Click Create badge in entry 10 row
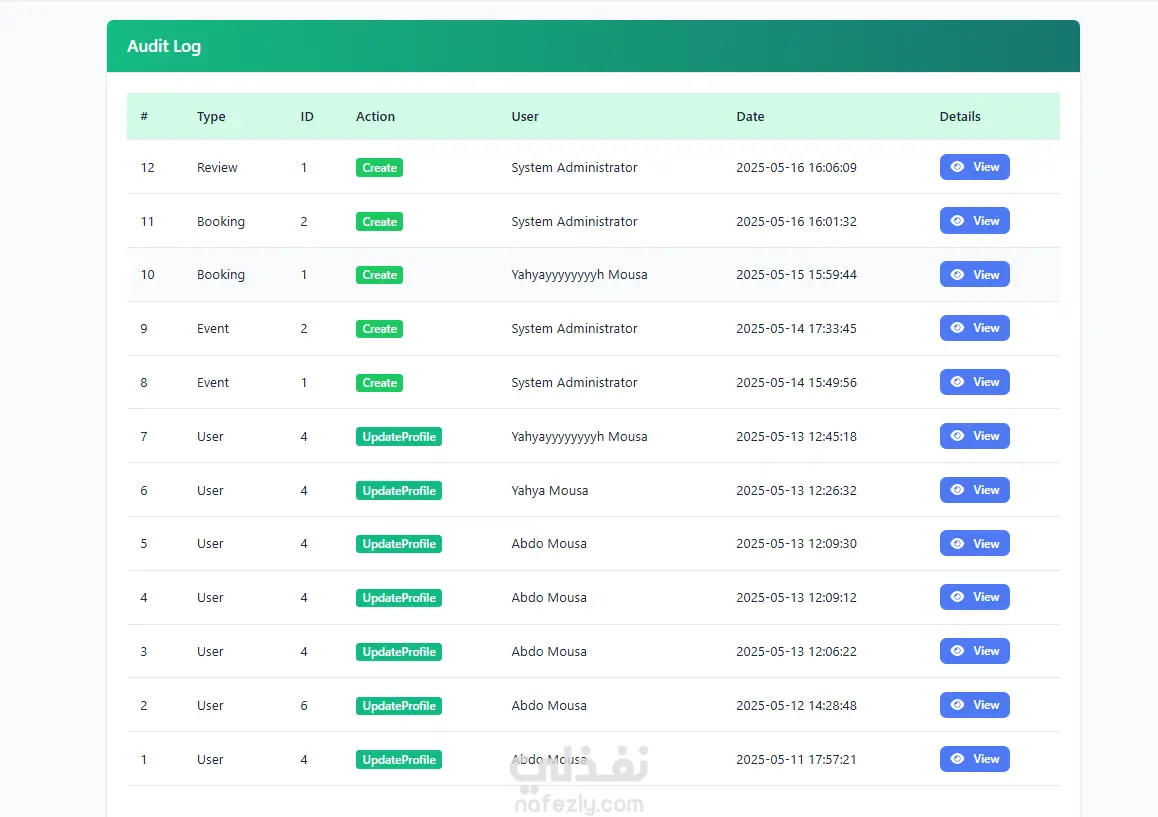1158x817 pixels. [380, 275]
